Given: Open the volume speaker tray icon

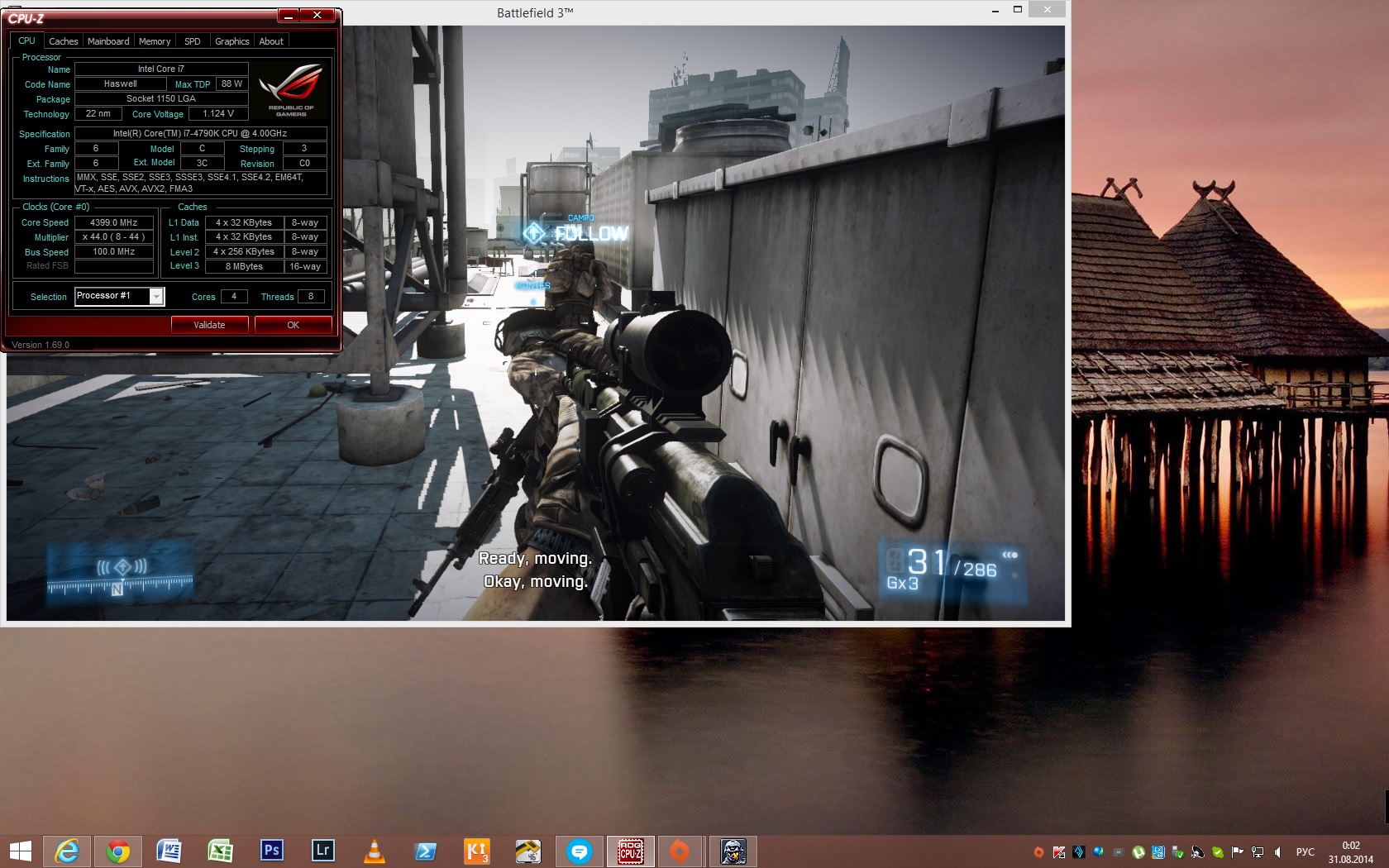Looking at the screenshot, I should (1277, 852).
